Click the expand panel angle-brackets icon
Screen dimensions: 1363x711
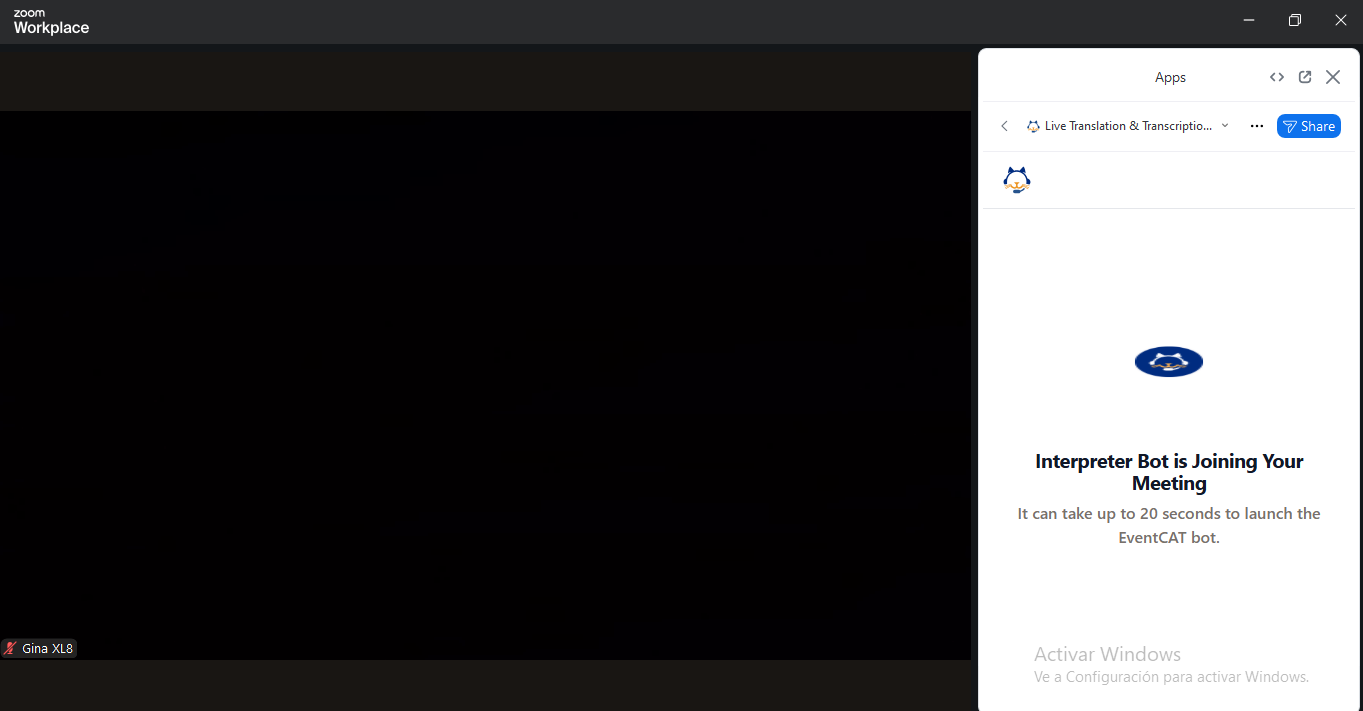(x=1277, y=77)
